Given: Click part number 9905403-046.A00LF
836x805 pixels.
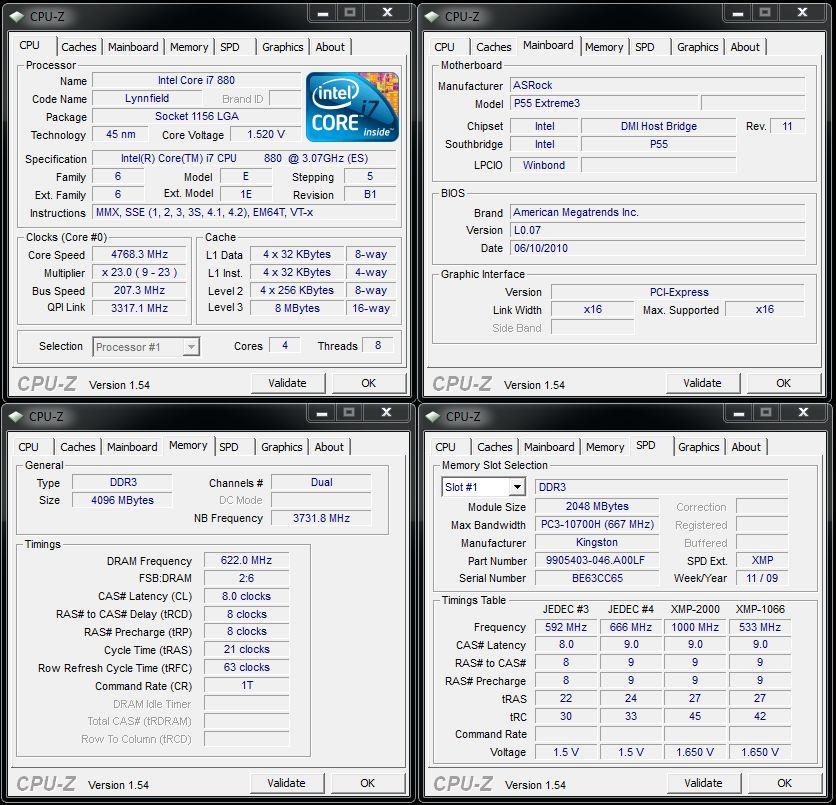Looking at the screenshot, I should point(597,560).
